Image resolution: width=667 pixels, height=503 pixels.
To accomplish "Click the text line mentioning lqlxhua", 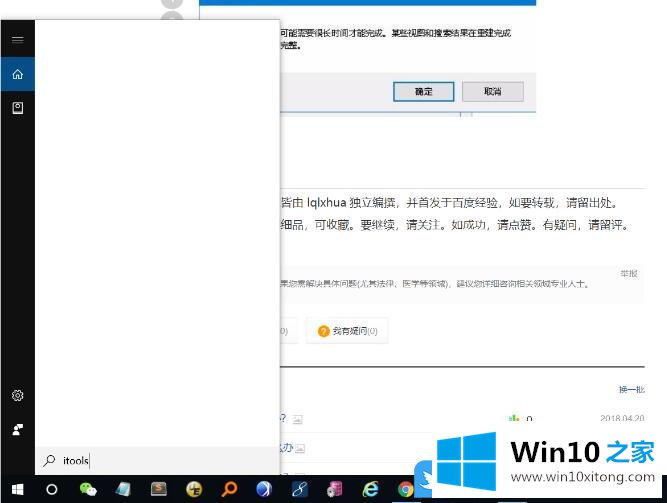I will (x=449, y=203).
